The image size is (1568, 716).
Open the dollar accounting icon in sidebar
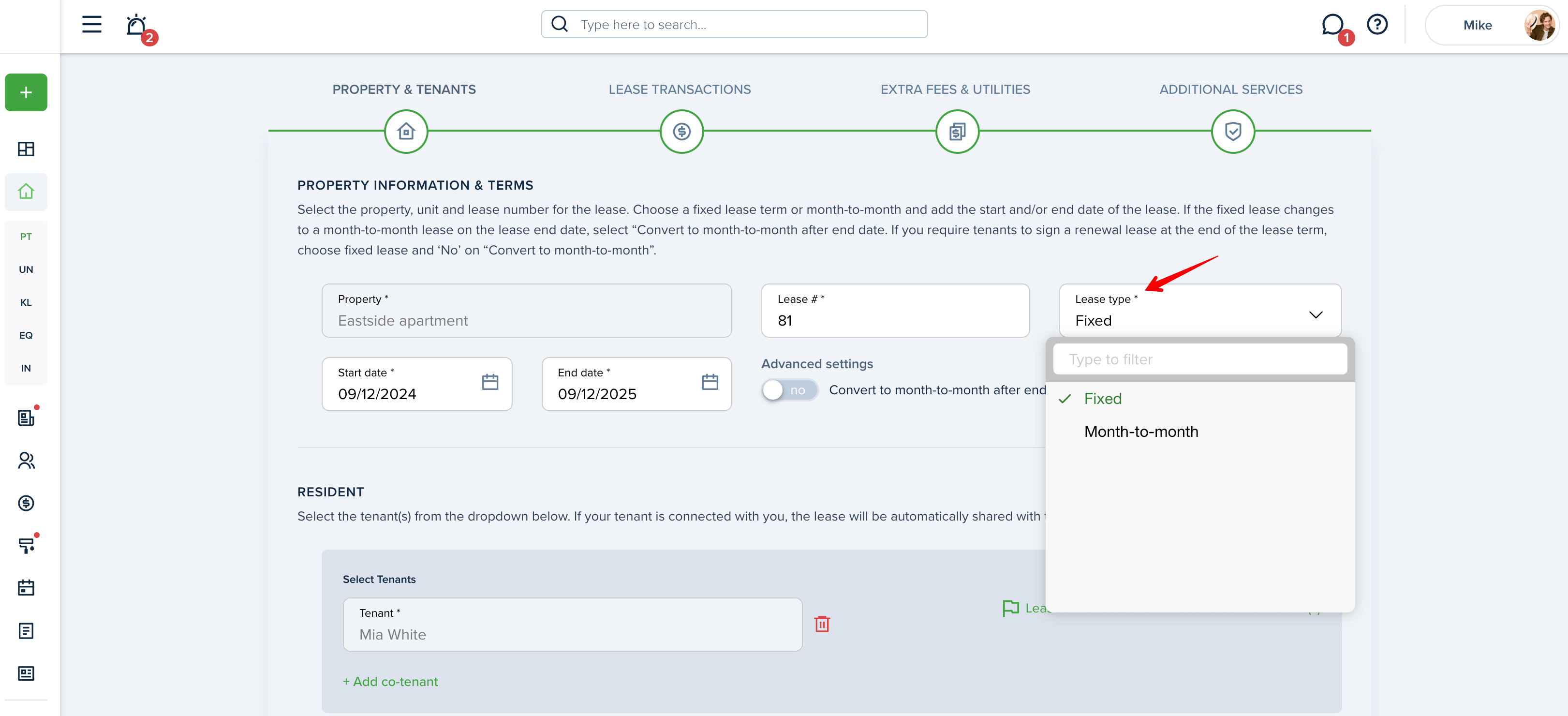26,504
